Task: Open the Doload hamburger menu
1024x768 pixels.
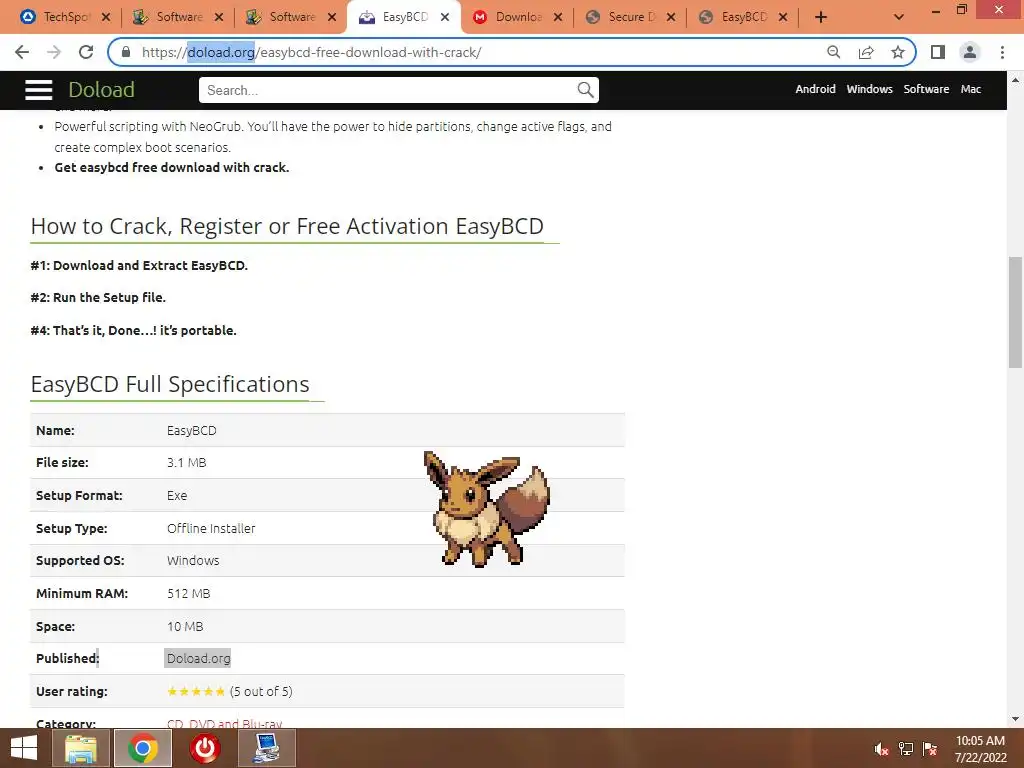Action: pyautogui.click(x=39, y=90)
